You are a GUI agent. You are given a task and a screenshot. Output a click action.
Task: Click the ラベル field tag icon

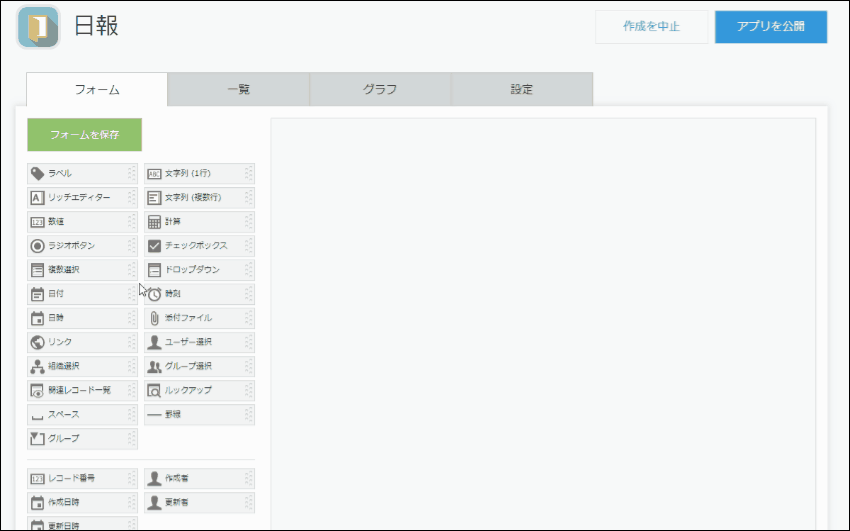tap(38, 174)
